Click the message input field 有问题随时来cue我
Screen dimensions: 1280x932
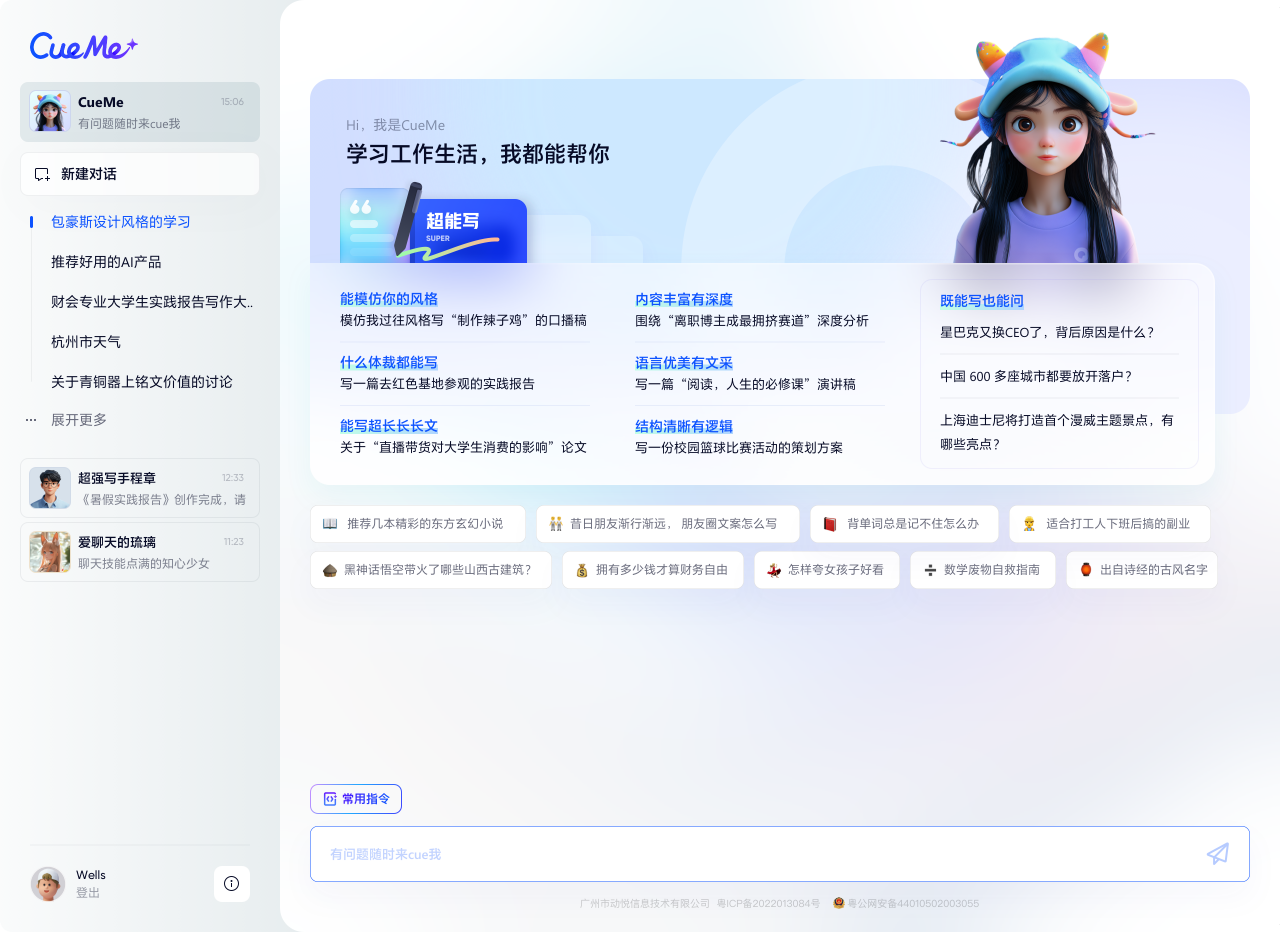[x=700, y=854]
